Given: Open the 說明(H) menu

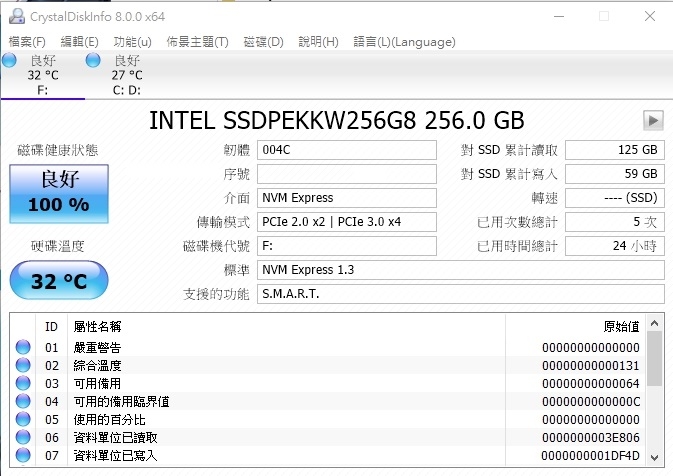Looking at the screenshot, I should pos(318,42).
